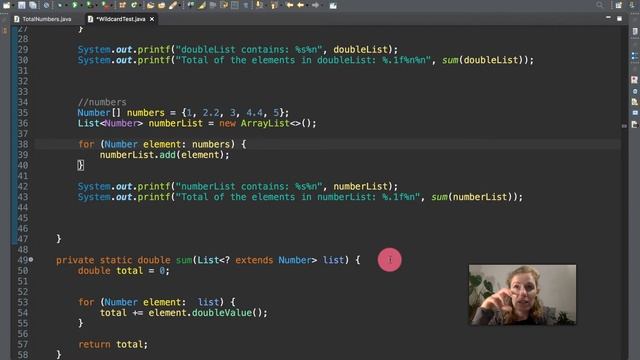Image resolution: width=640 pixels, height=360 pixels.
Task: Open dropdown arrow beside Next Annotation
Action: tap(265, 5)
